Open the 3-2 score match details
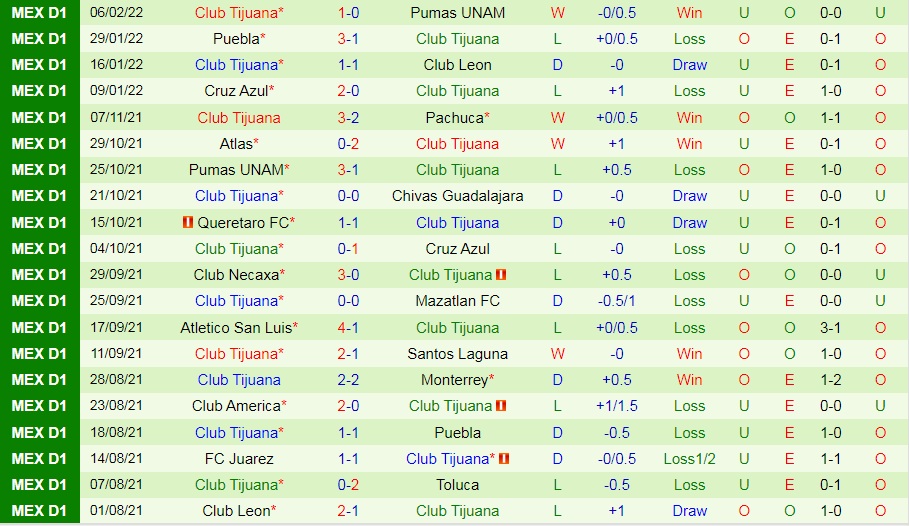The width and height of the screenshot is (909, 526). [350, 117]
